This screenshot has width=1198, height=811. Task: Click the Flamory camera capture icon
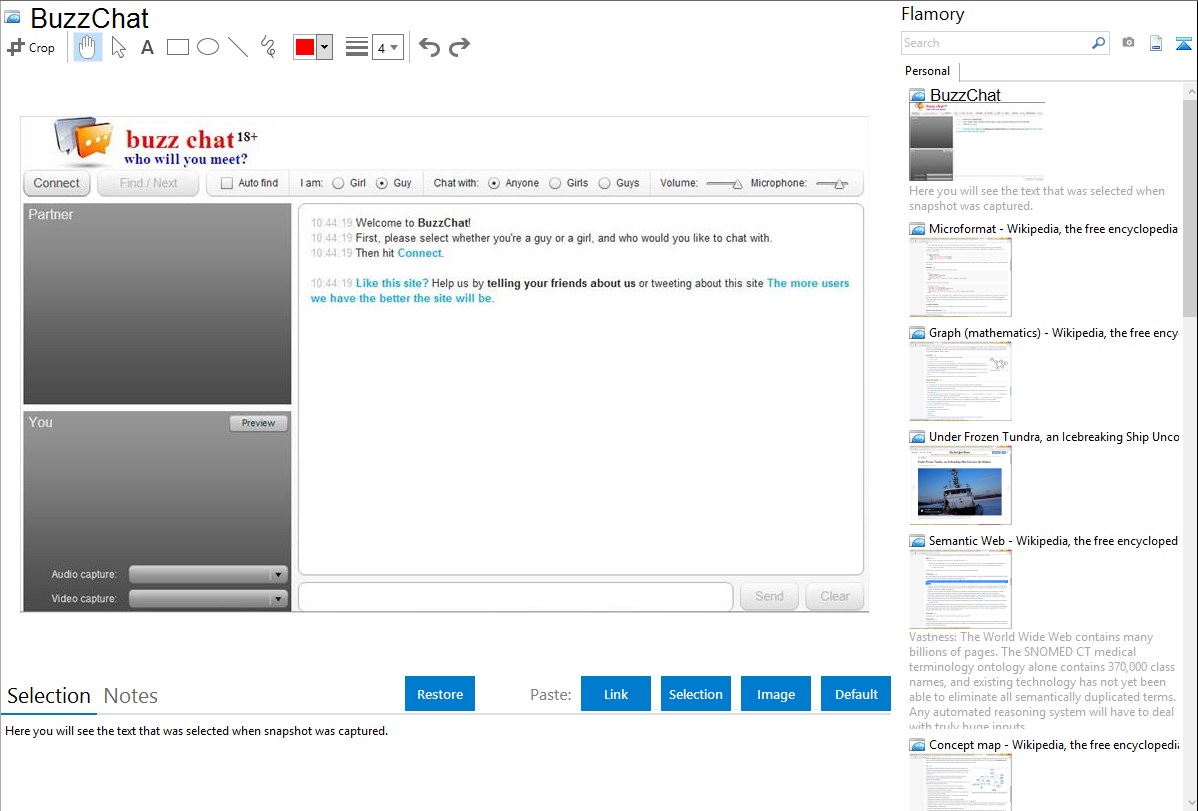pos(1128,43)
